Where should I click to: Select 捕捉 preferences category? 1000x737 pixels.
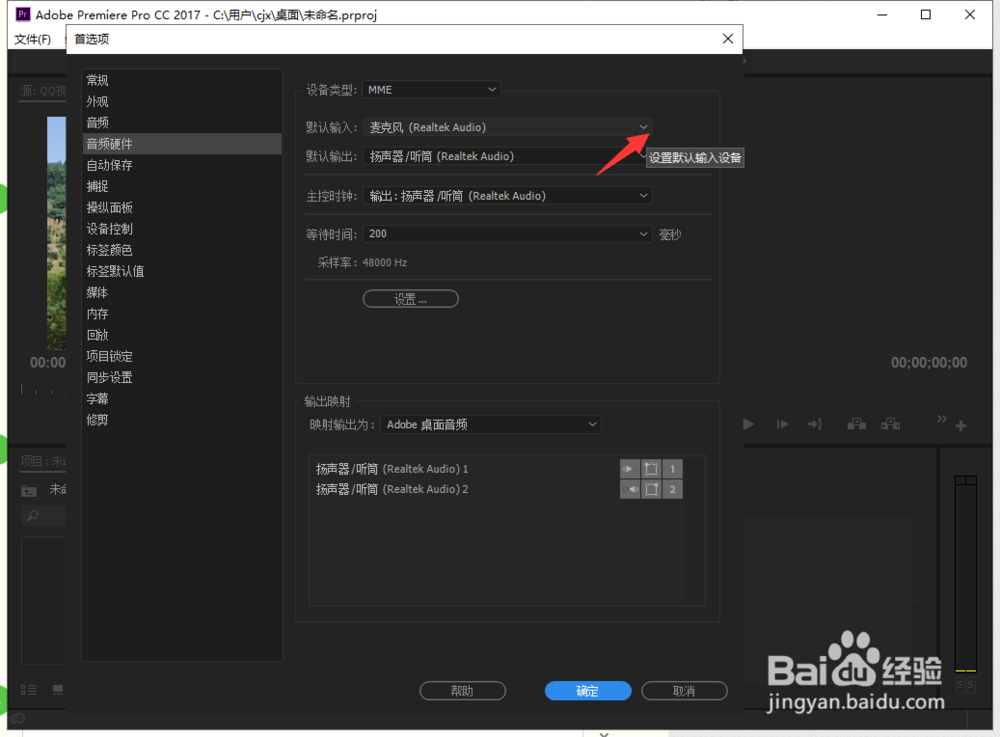[x=182, y=186]
